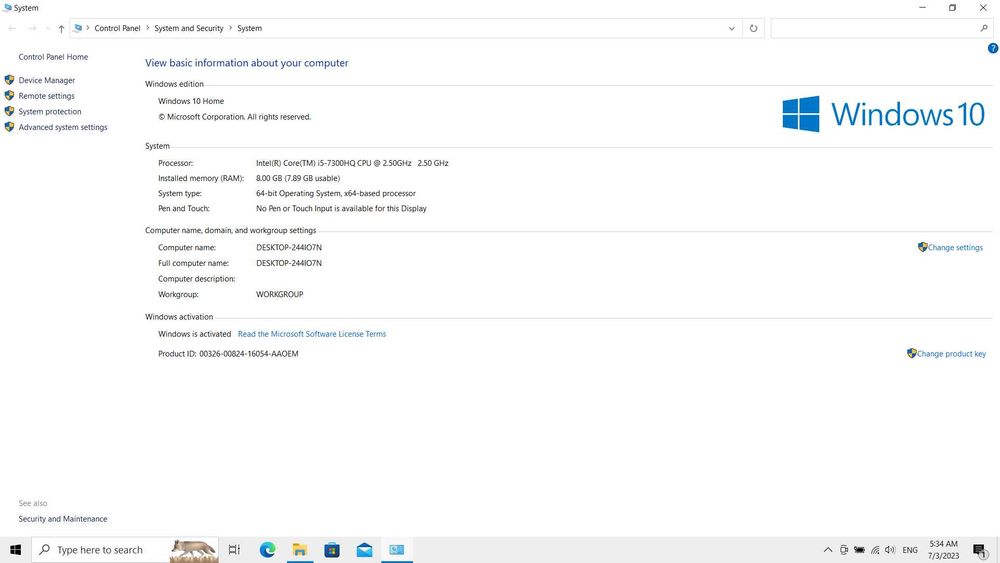Screen dimensions: 1000x563
Task: Open the Action Center notifications icon
Action: 980,550
